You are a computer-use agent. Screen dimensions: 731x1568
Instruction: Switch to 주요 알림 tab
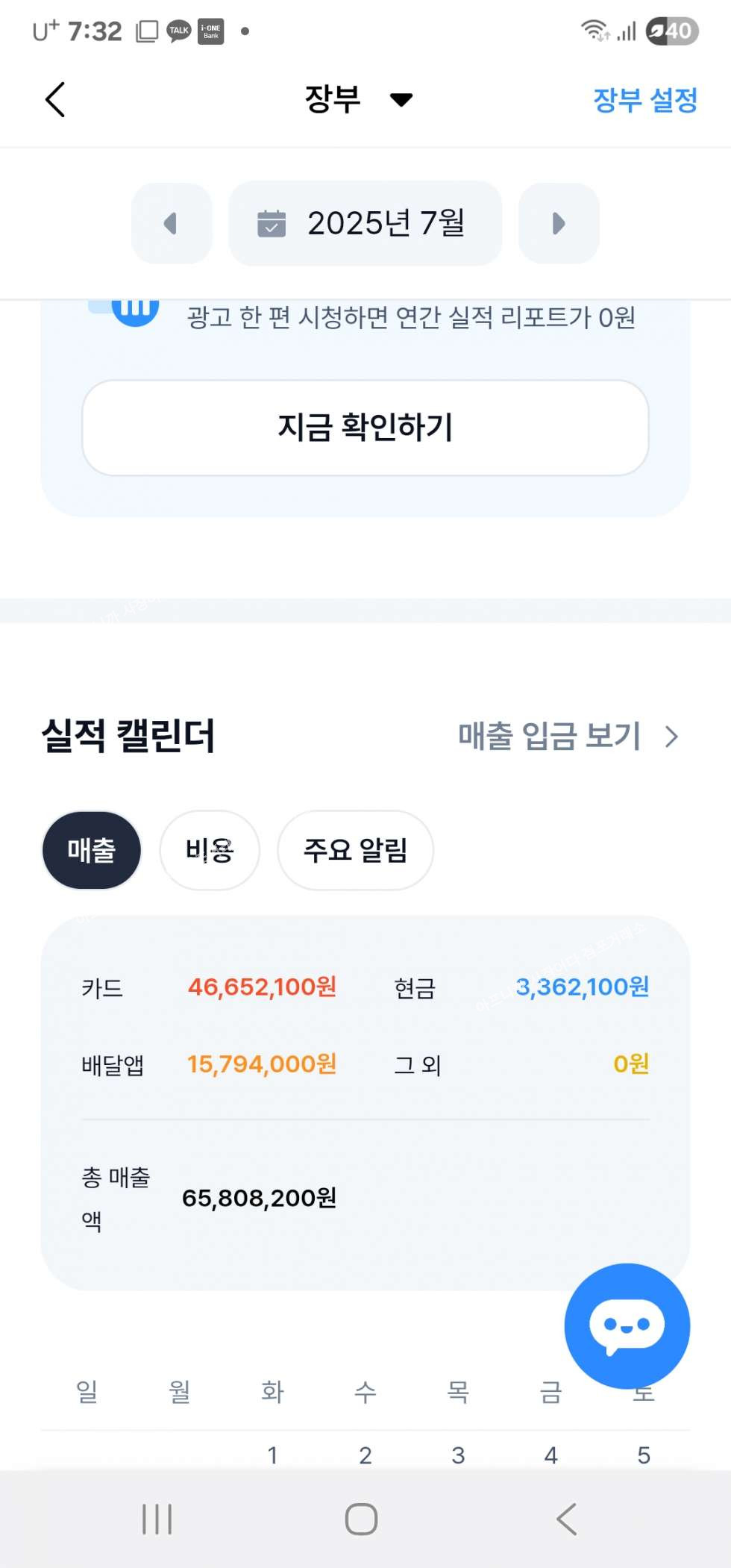(355, 850)
